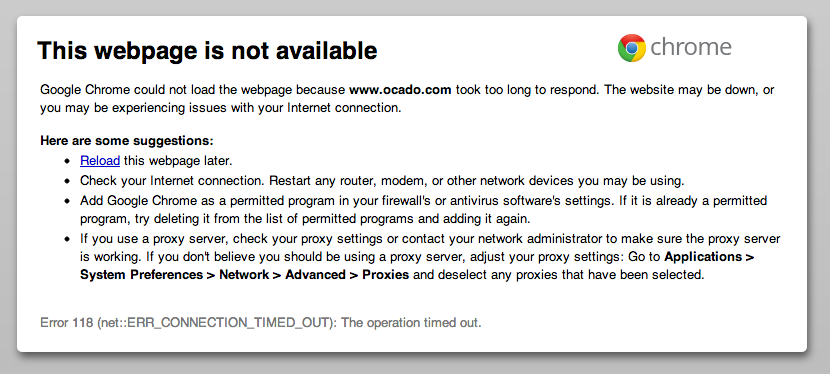Click the bold 'Proxies' path text
Screen dimensions: 830x374
(385, 275)
